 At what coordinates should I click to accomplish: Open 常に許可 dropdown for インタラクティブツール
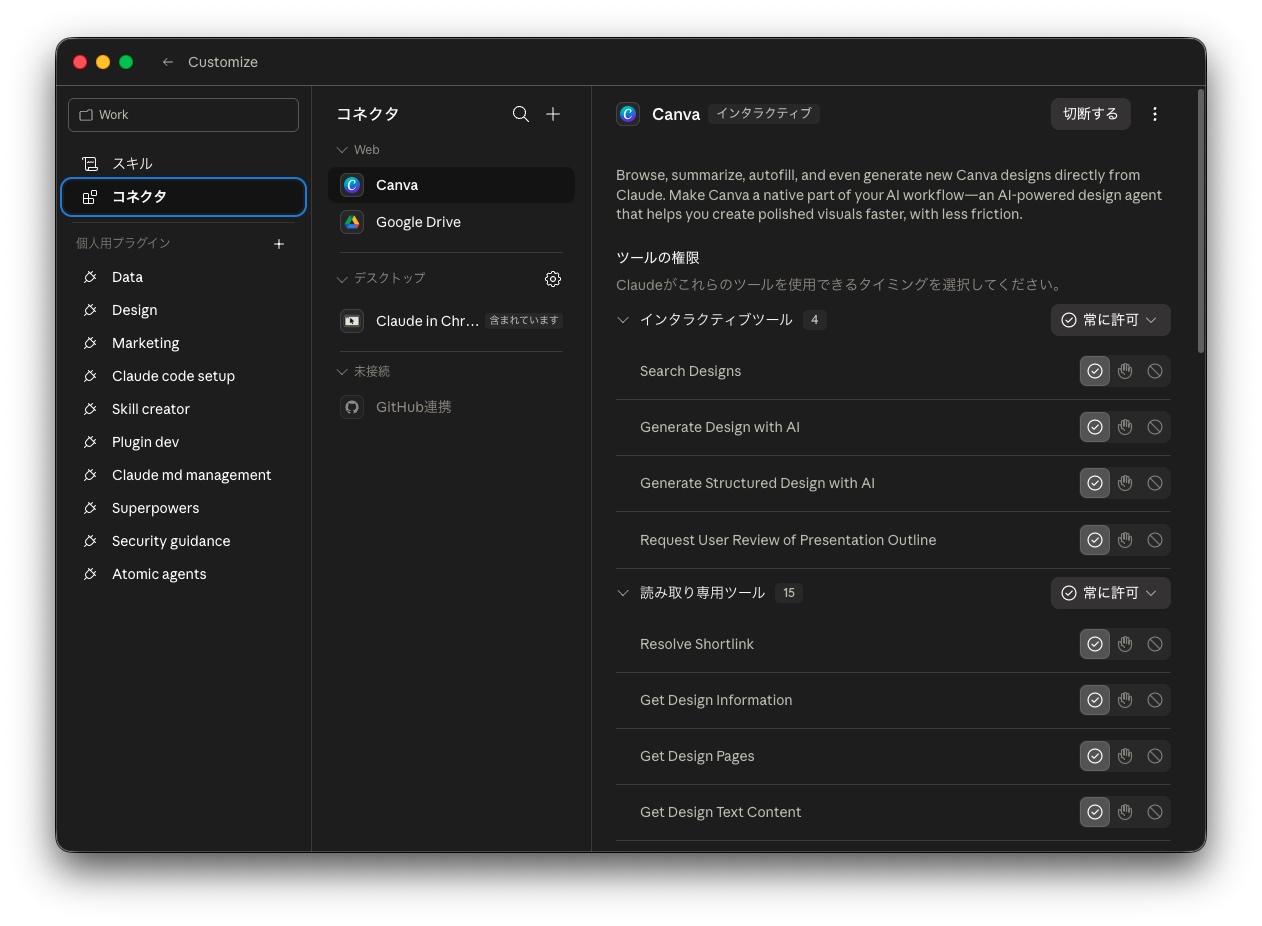pos(1110,320)
